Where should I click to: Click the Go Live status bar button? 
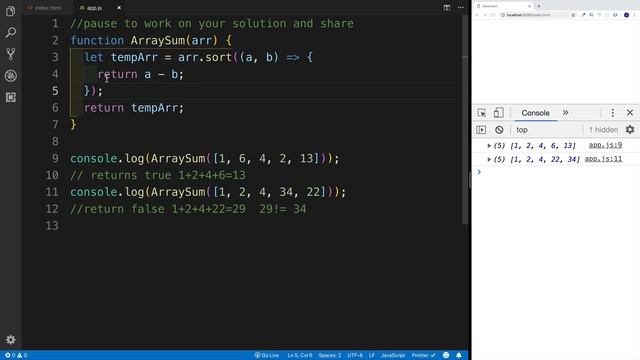(x=267, y=355)
